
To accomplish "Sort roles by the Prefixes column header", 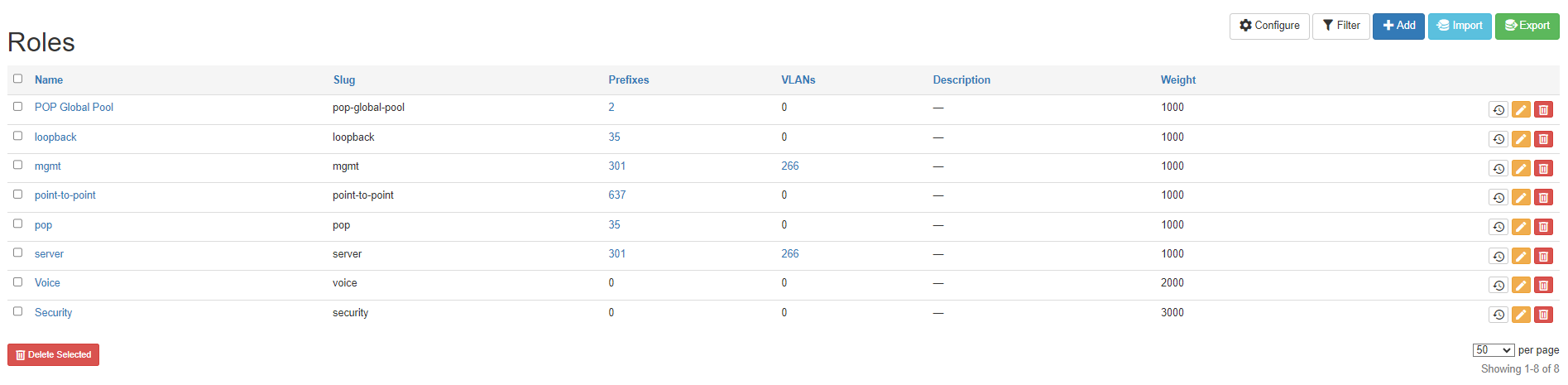I will point(628,80).
